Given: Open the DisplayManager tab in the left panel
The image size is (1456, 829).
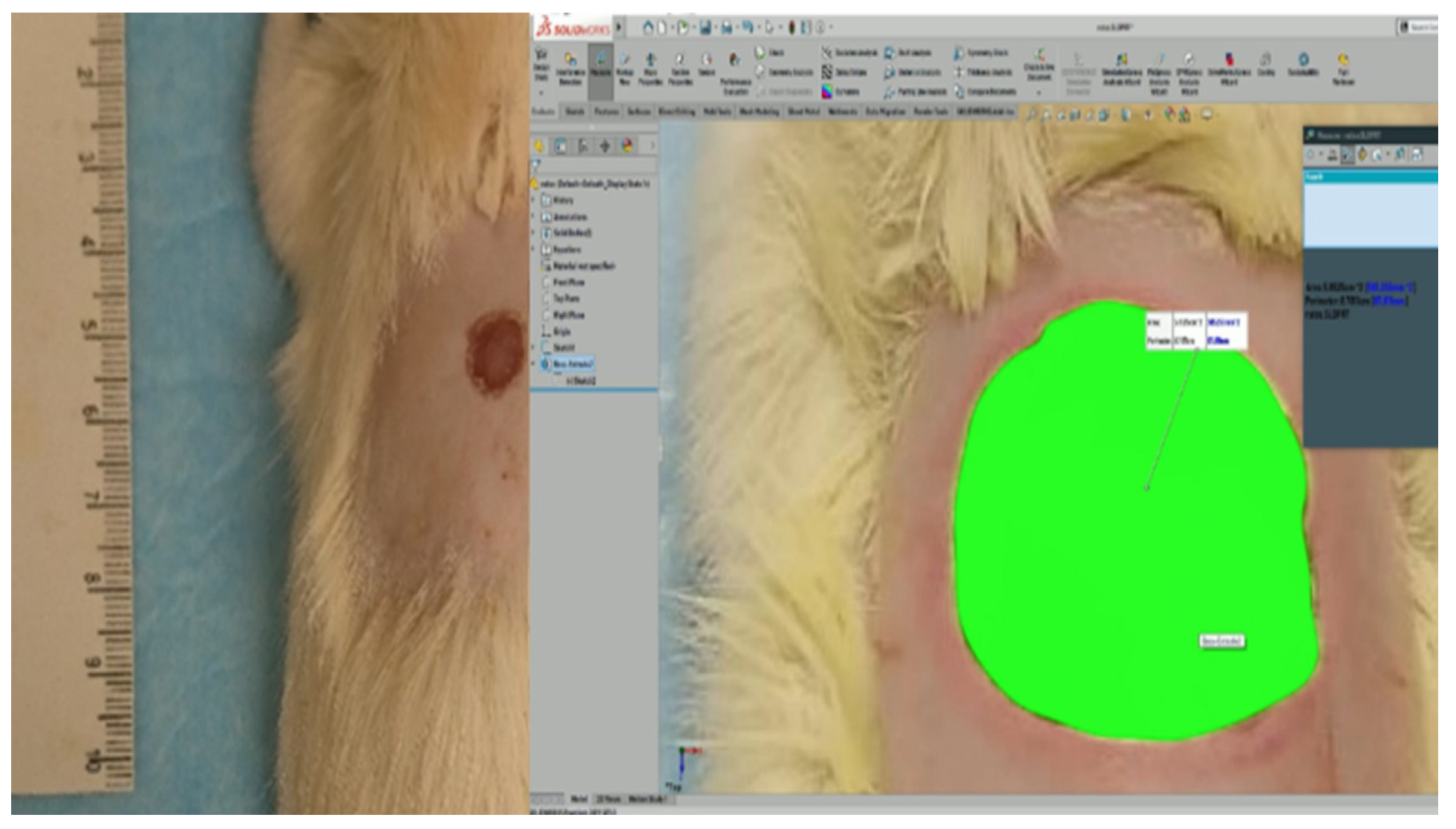Looking at the screenshot, I should [x=627, y=146].
